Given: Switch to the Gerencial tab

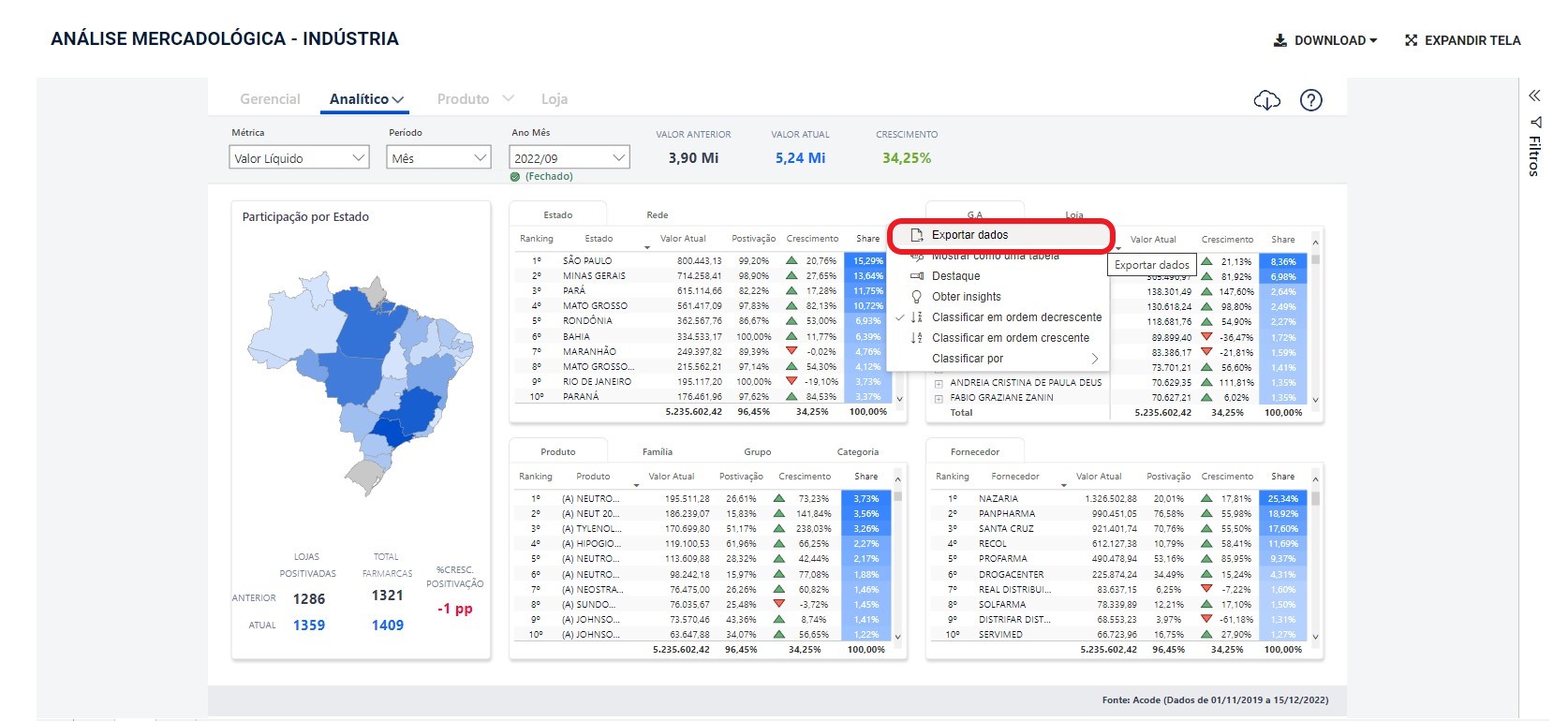Looking at the screenshot, I should point(270,99).
